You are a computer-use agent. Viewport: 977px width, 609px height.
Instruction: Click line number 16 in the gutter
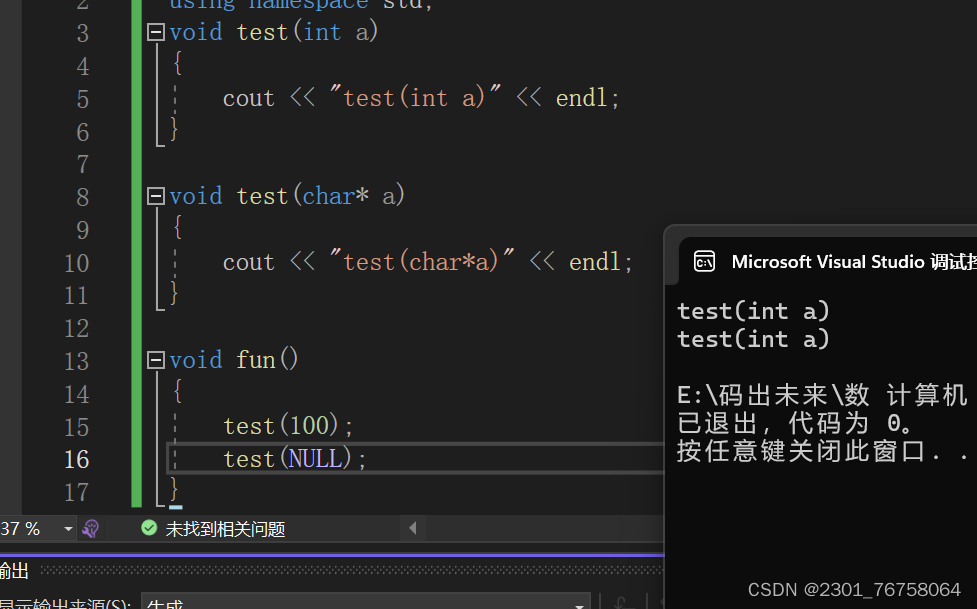pyautogui.click(x=77, y=460)
